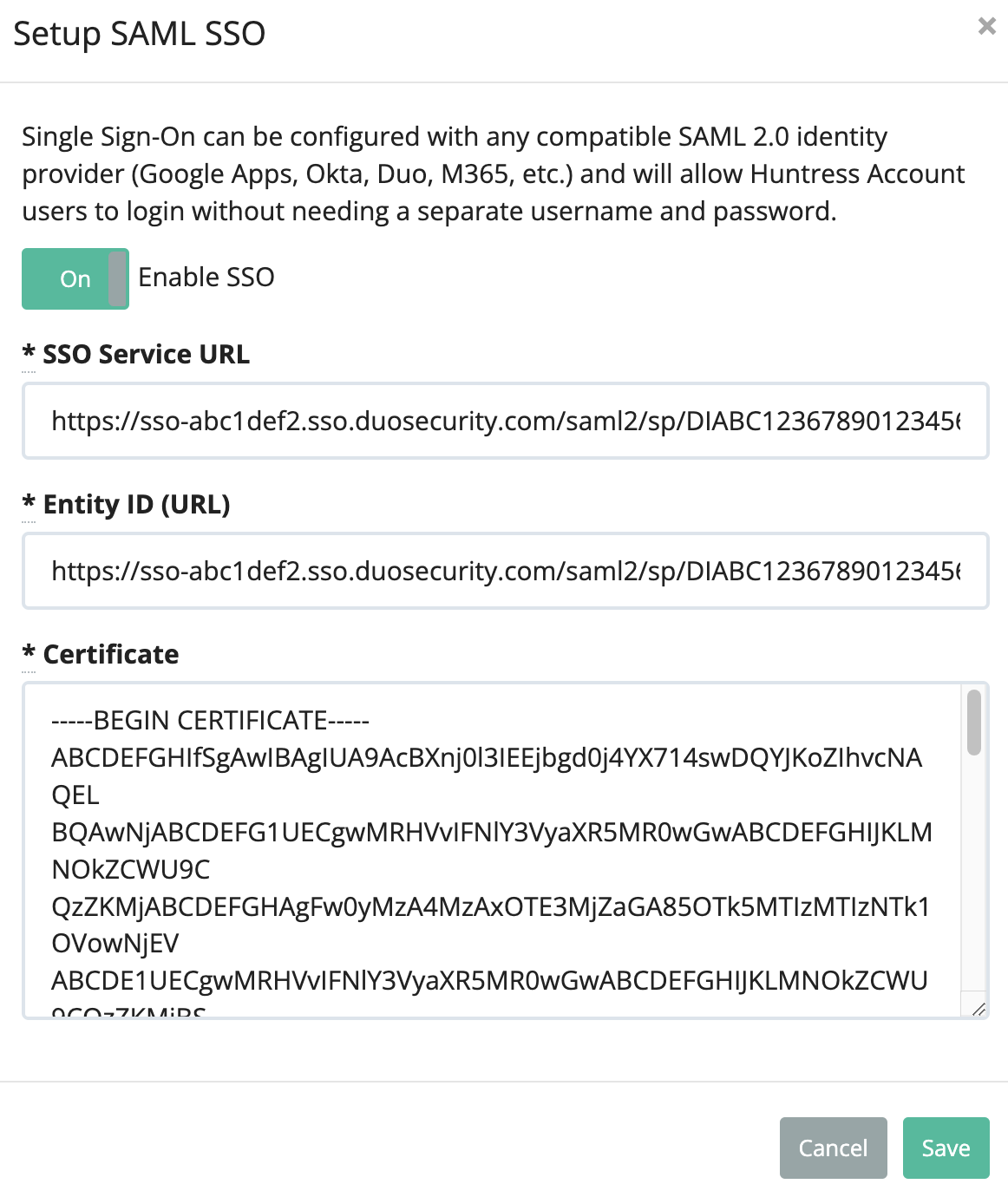Select the Entity ID (URL) label

pyautogui.click(x=136, y=505)
